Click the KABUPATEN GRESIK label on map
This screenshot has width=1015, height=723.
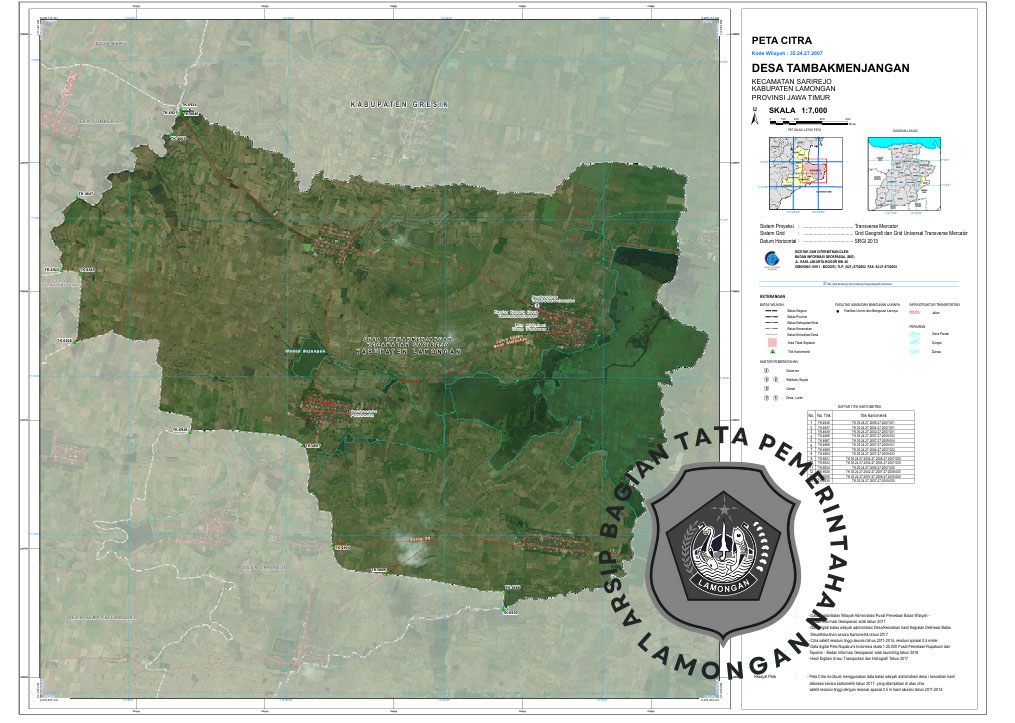point(398,105)
